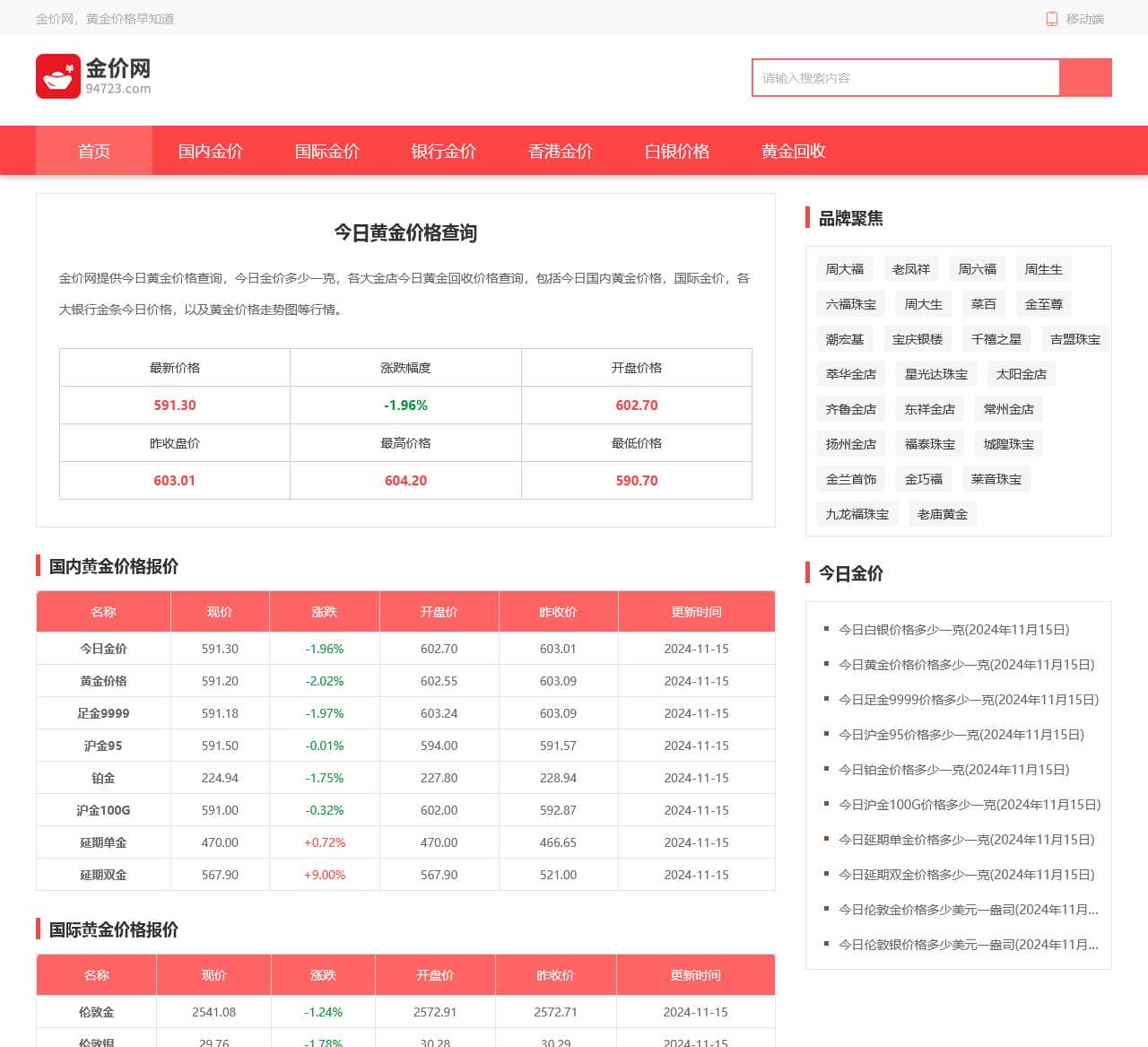Click 足金9999 row name in table
The height and width of the screenshot is (1047, 1148).
103,713
